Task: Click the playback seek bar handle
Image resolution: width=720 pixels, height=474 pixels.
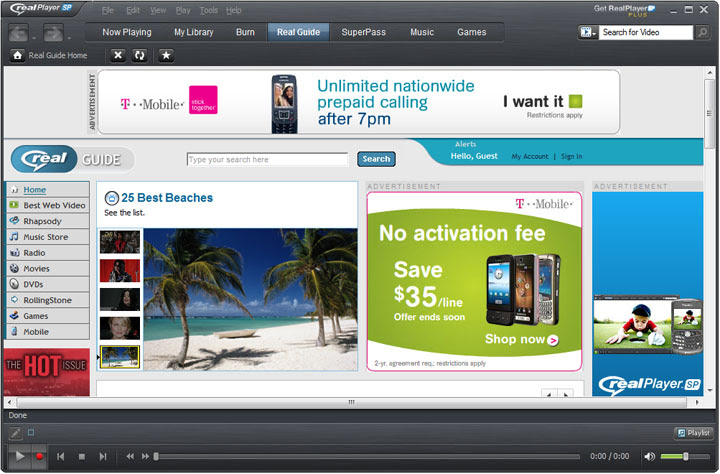Action: coord(157,457)
